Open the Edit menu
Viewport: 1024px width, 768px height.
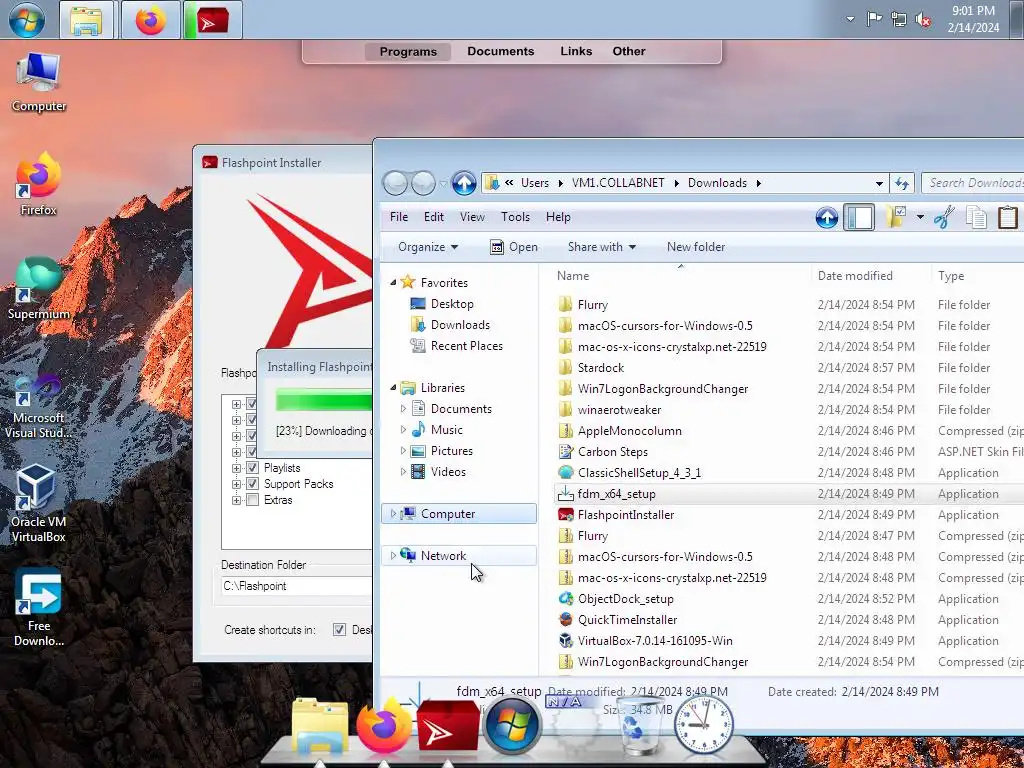[434, 217]
